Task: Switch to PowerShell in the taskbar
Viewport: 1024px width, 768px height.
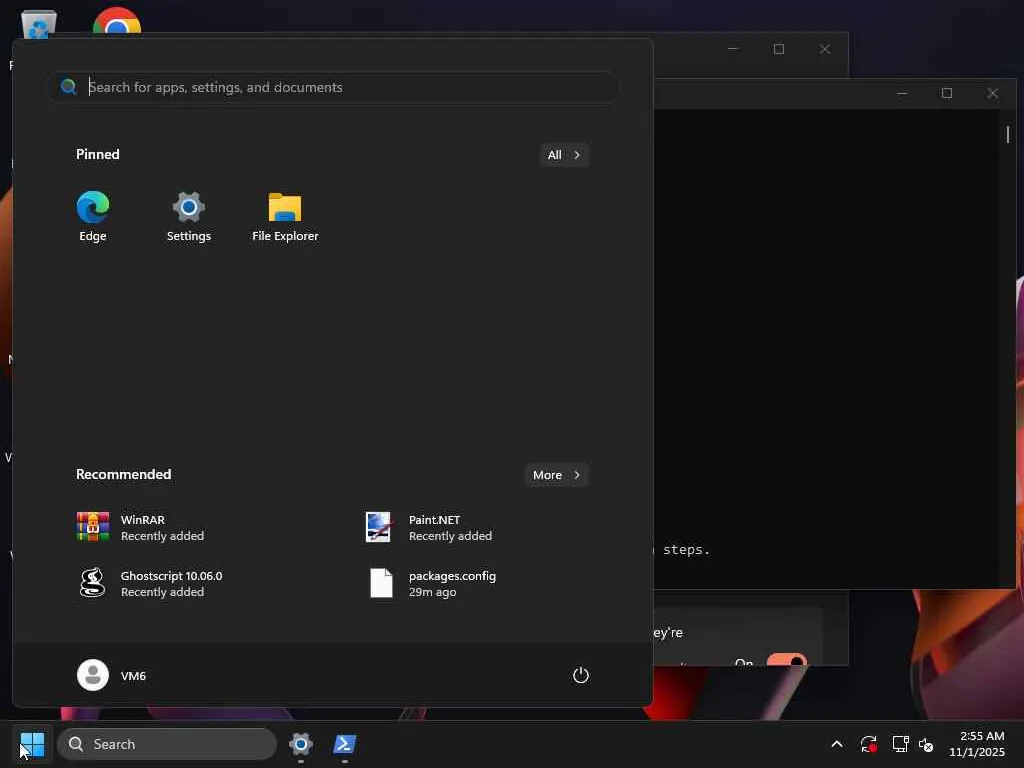Action: click(344, 744)
